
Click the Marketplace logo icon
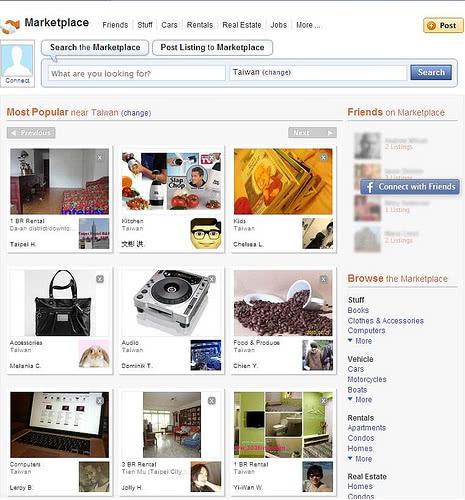click(10, 26)
